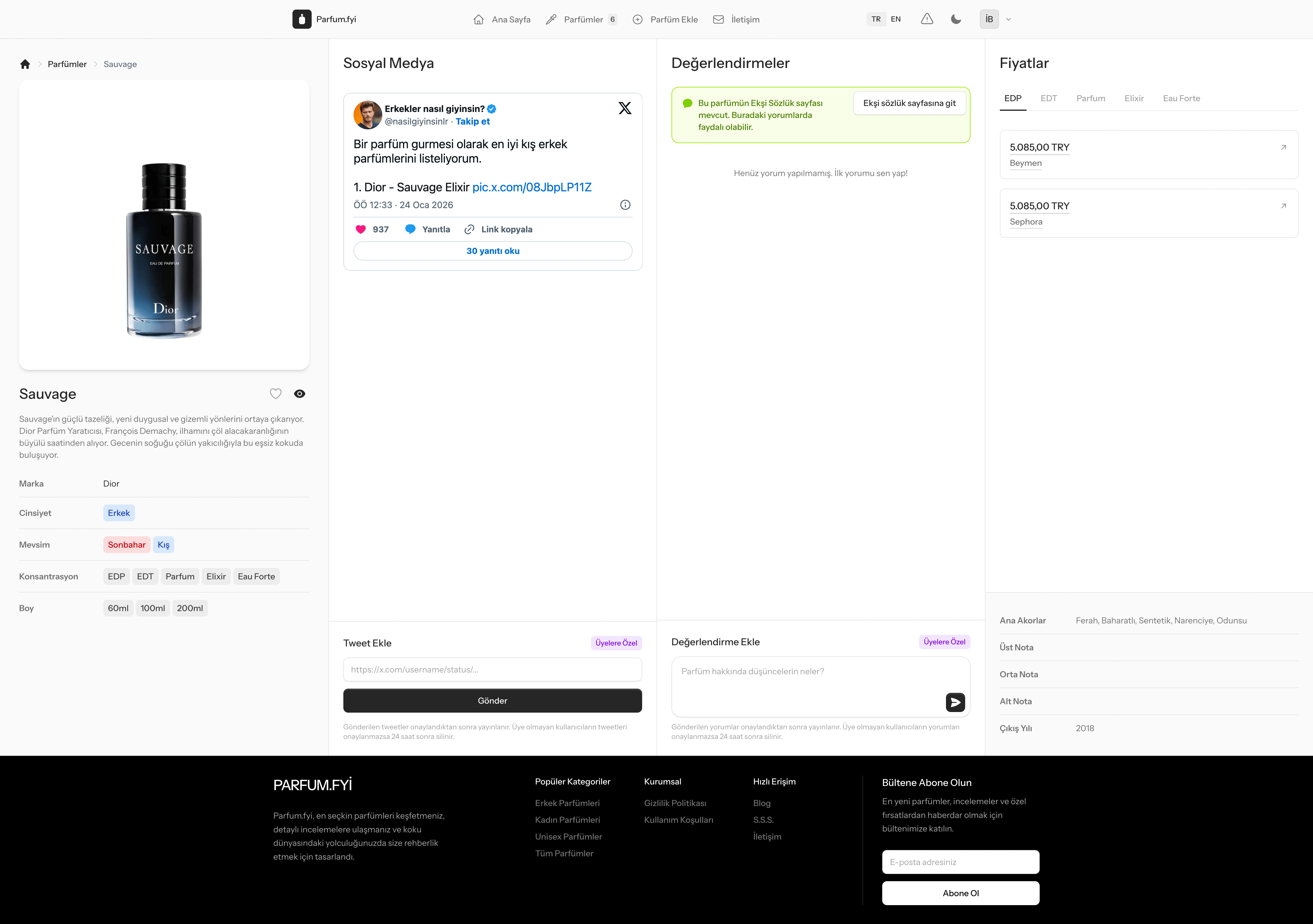The image size is (1313, 924).
Task: Click the Parfümler breadcrumb link
Action: (x=67, y=64)
